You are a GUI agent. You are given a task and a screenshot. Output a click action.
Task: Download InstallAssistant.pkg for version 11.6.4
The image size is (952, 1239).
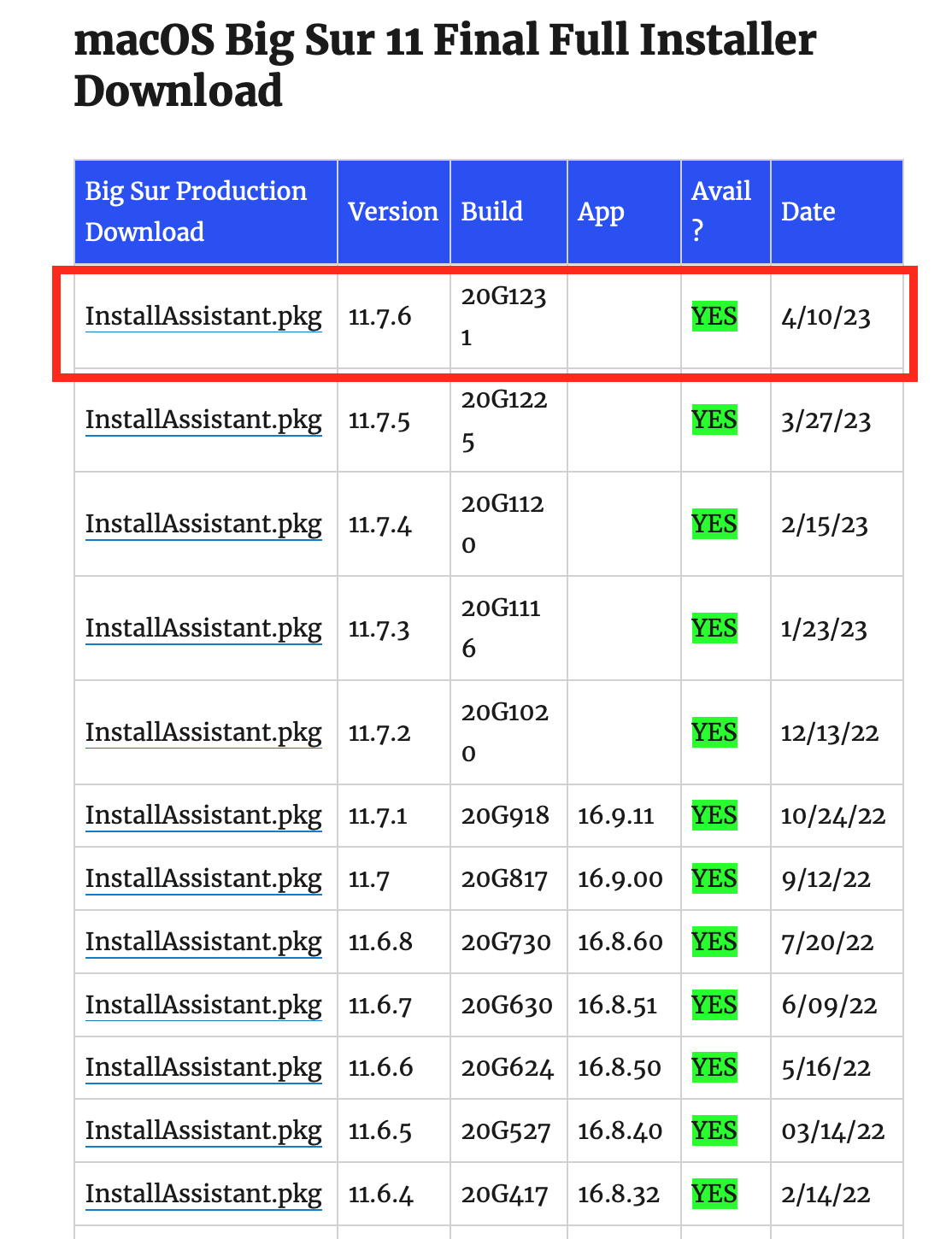point(203,1195)
